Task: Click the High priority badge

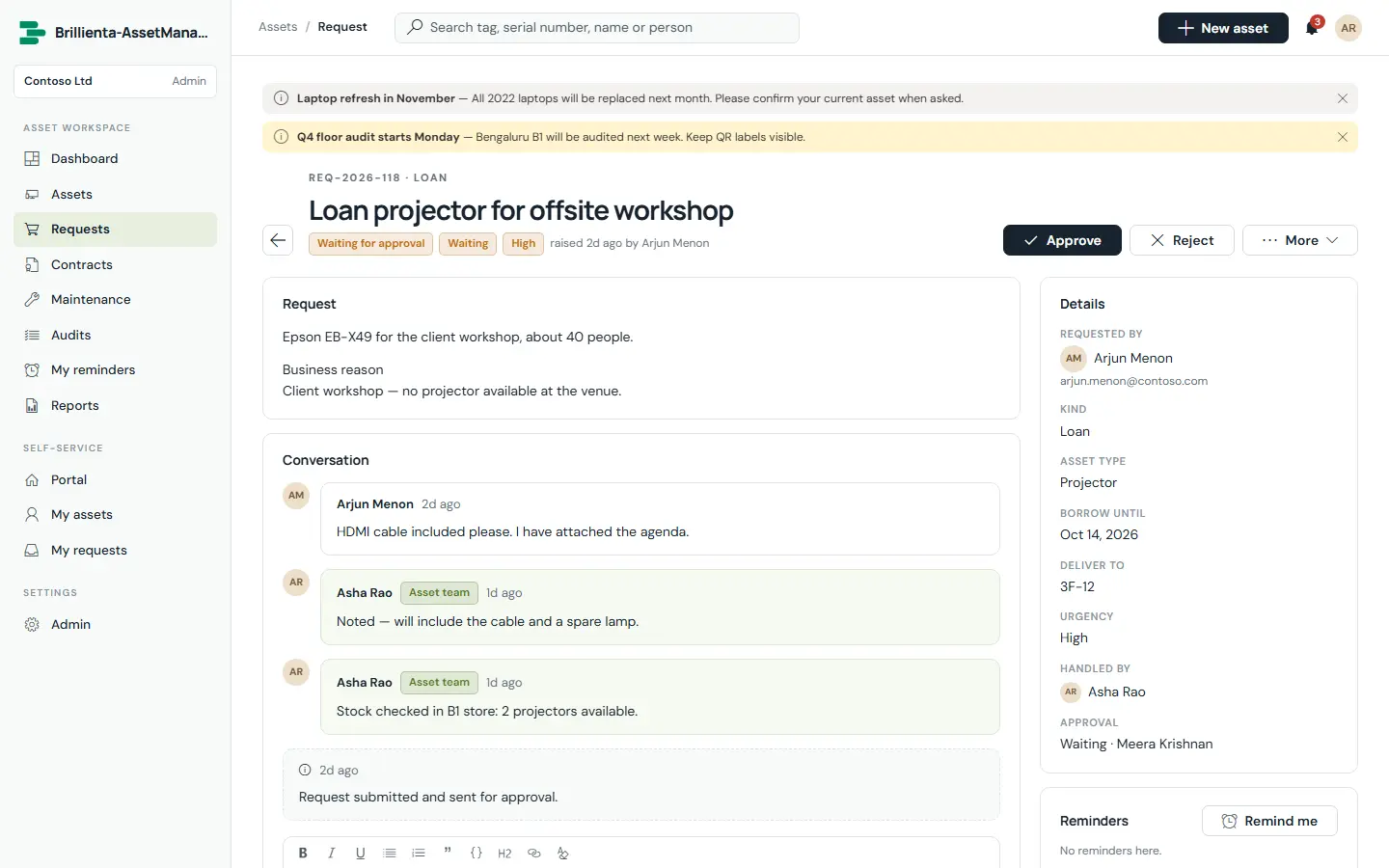Action: click(x=523, y=244)
